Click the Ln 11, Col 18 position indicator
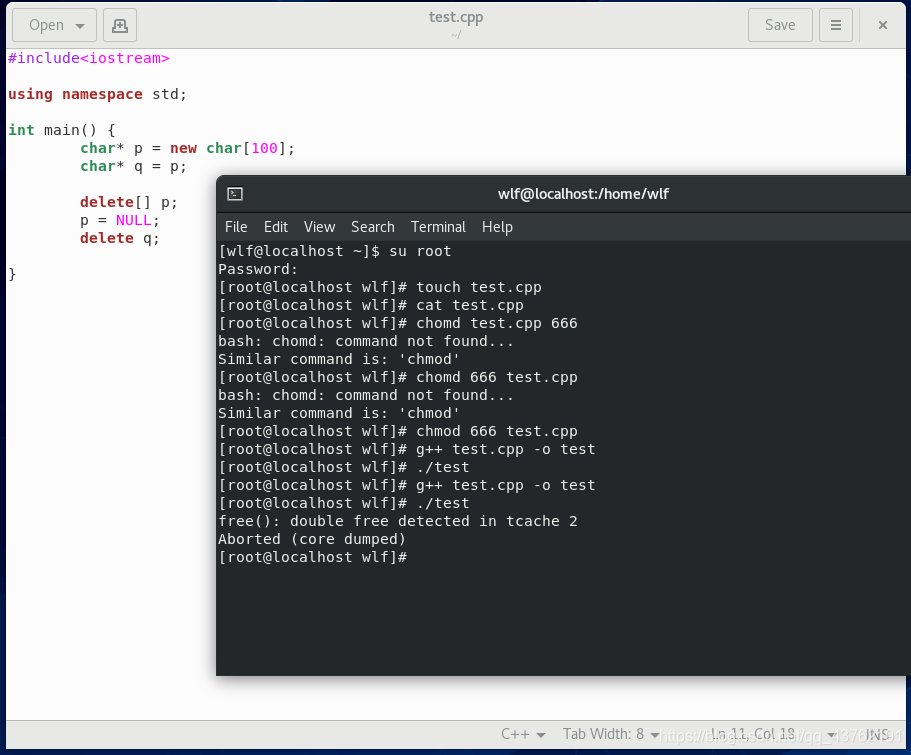The image size is (911, 755). (752, 734)
